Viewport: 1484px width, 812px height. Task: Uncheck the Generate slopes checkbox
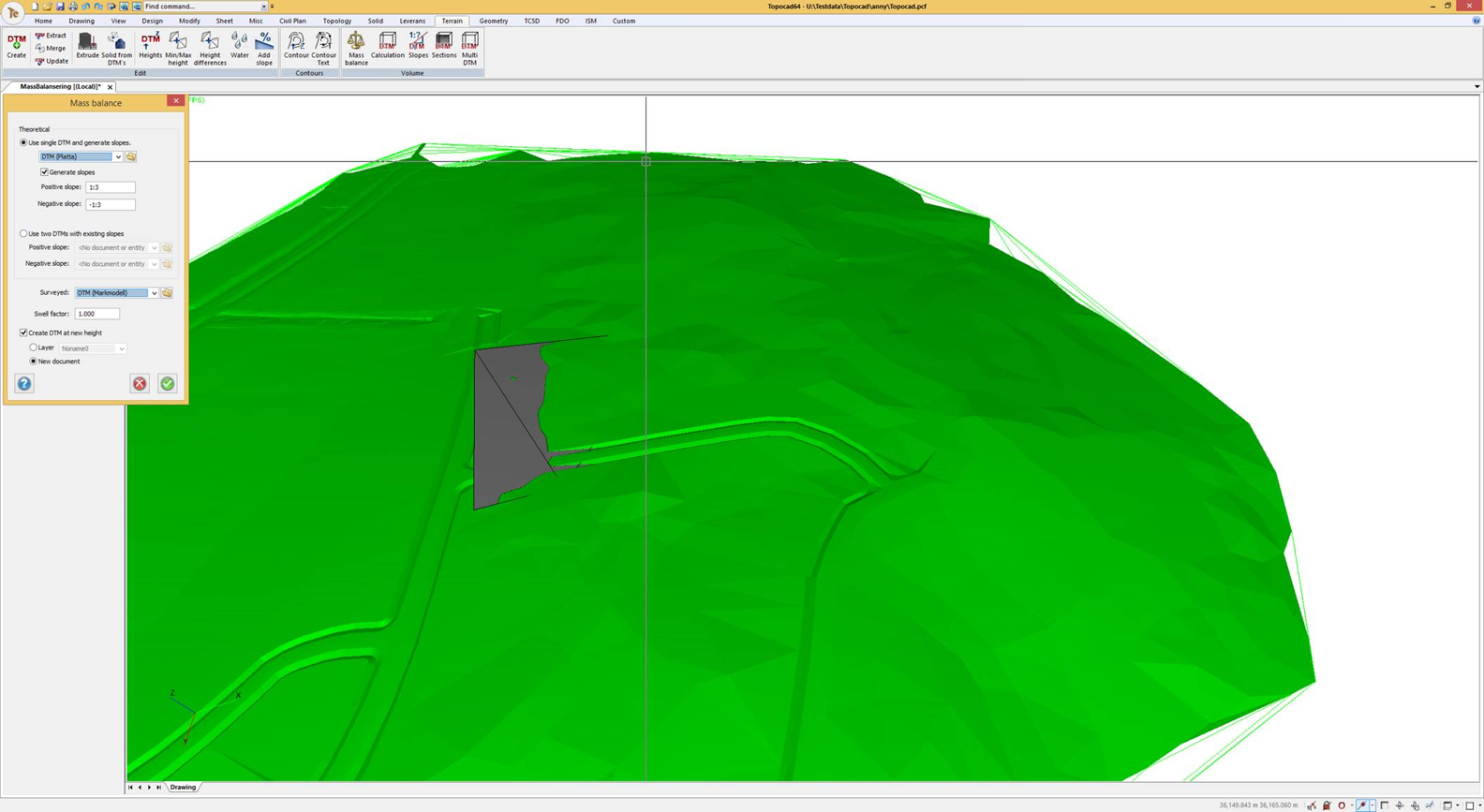click(44, 172)
